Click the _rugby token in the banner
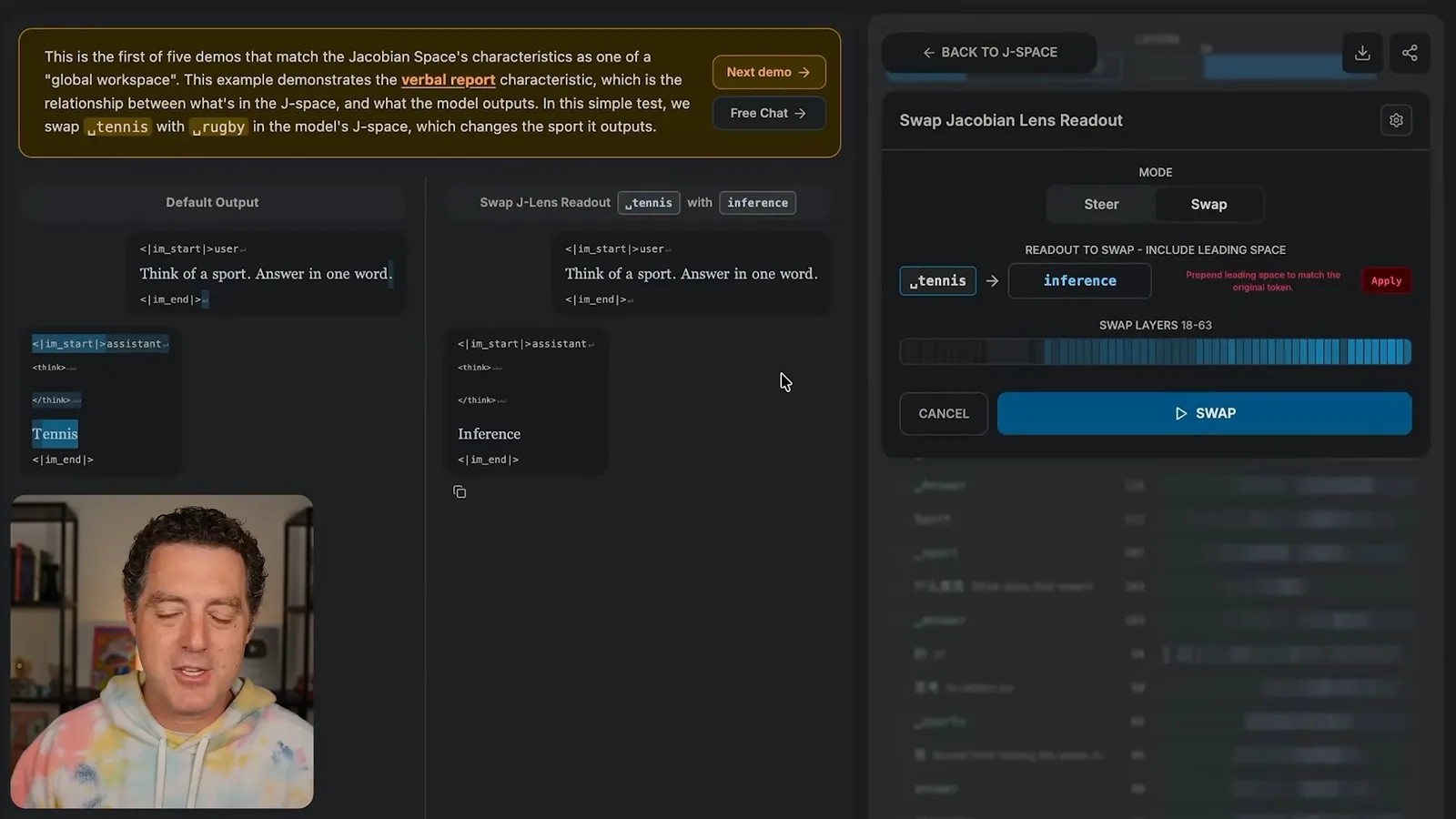 (218, 127)
